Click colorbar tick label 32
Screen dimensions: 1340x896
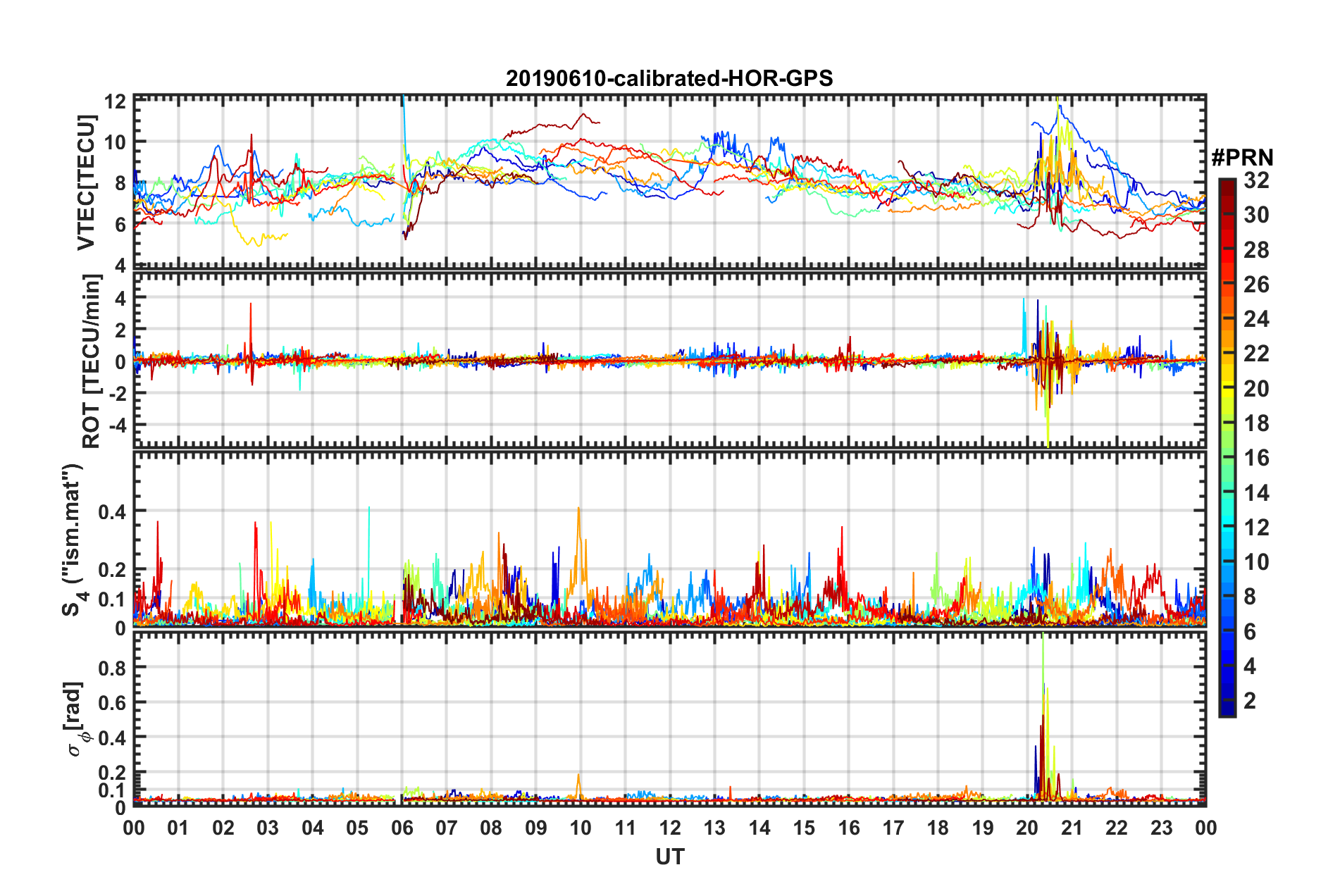[1256, 180]
